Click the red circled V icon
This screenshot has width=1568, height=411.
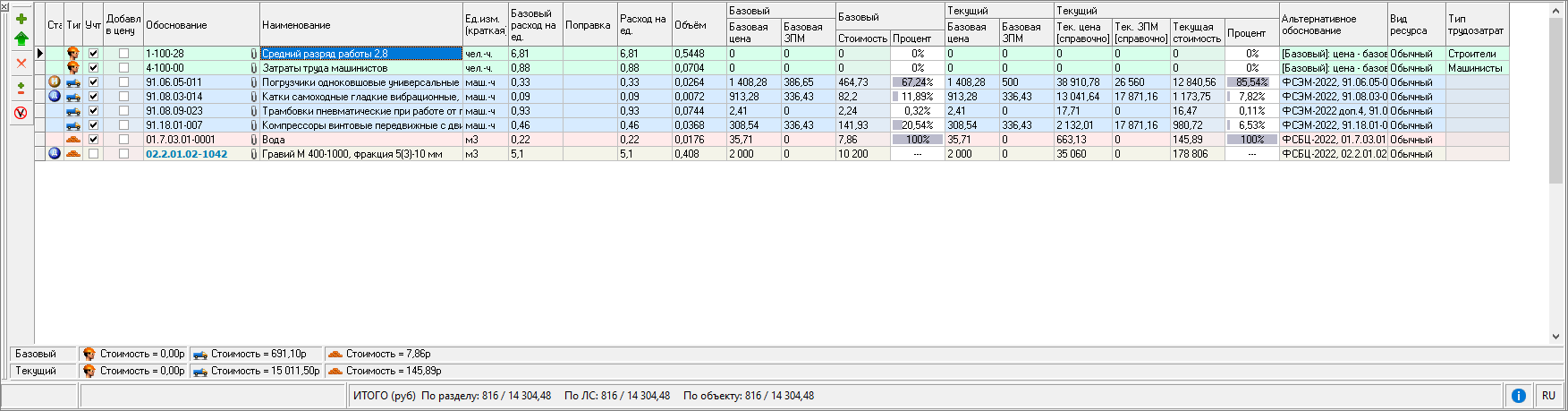[x=21, y=113]
